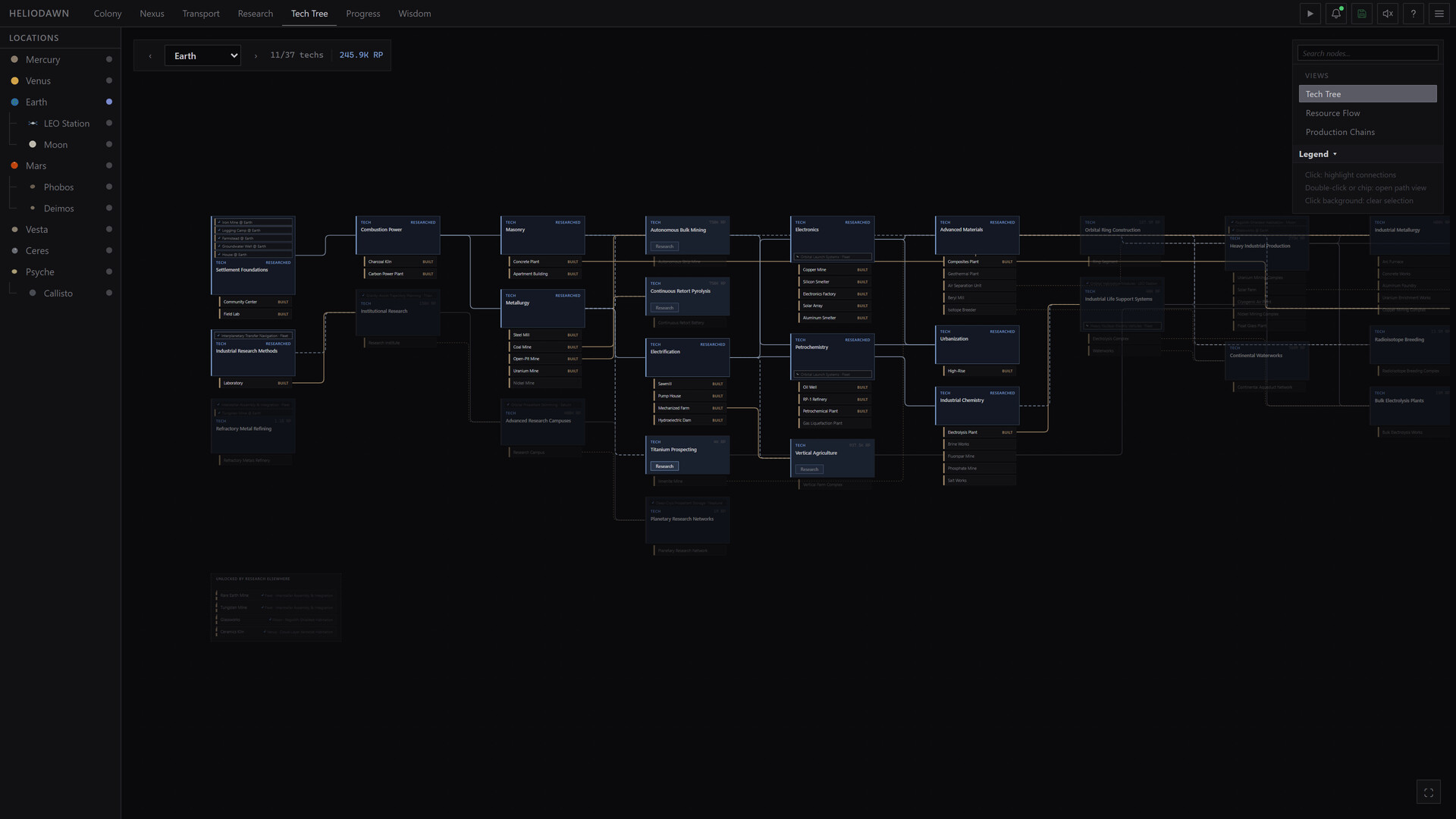
Task: Toggle the status dot for Moon
Action: (109, 144)
